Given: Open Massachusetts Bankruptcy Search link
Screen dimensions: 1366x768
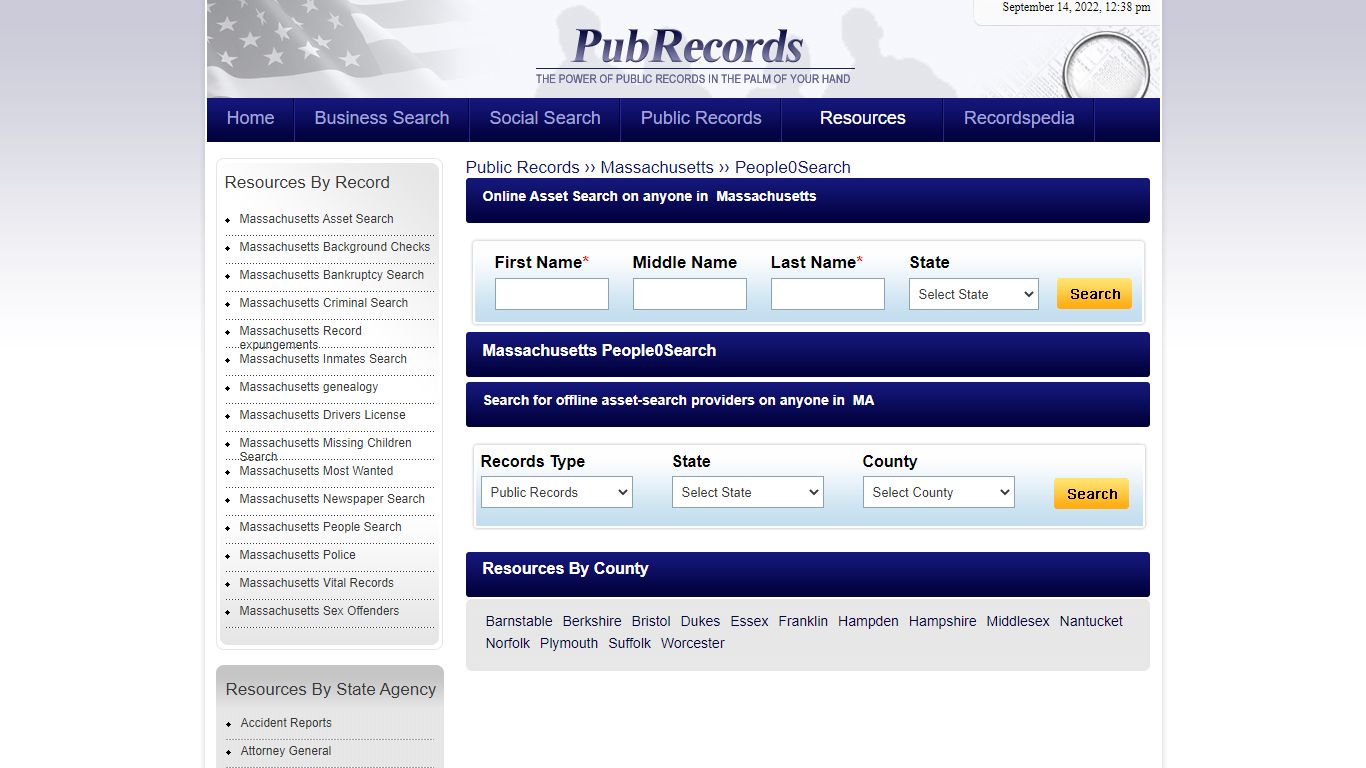Looking at the screenshot, I should (x=332, y=275).
